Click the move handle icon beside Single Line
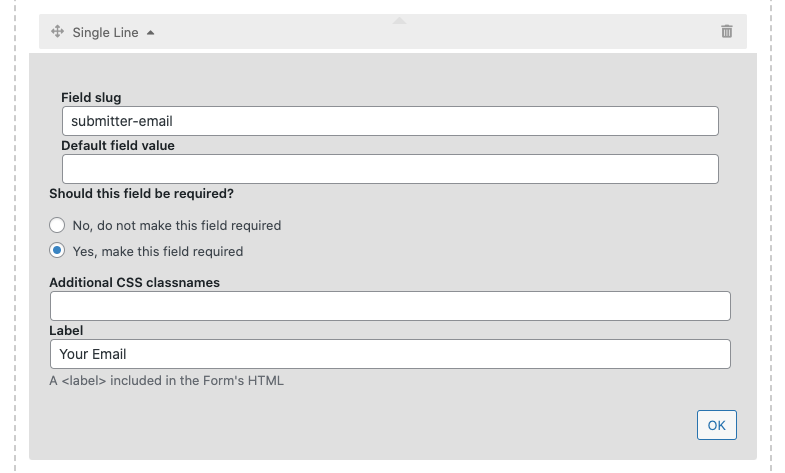The height and width of the screenshot is (473, 785). (x=58, y=32)
